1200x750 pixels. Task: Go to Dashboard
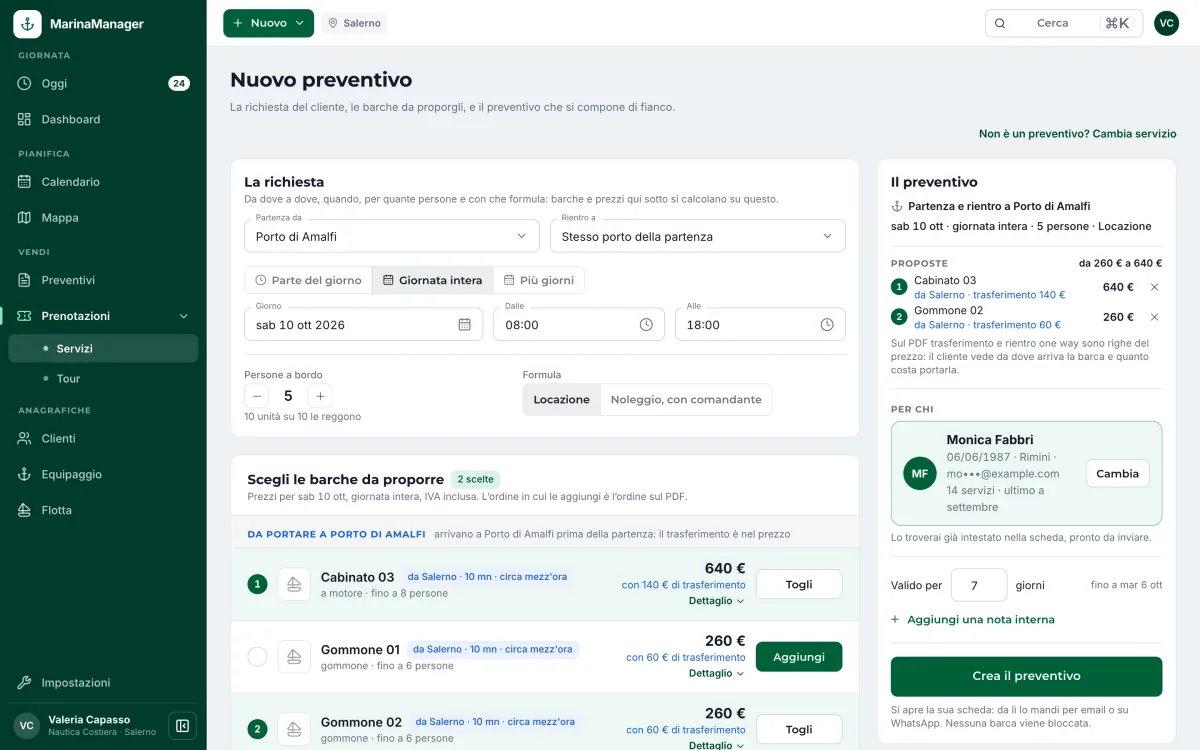[x=103, y=119]
